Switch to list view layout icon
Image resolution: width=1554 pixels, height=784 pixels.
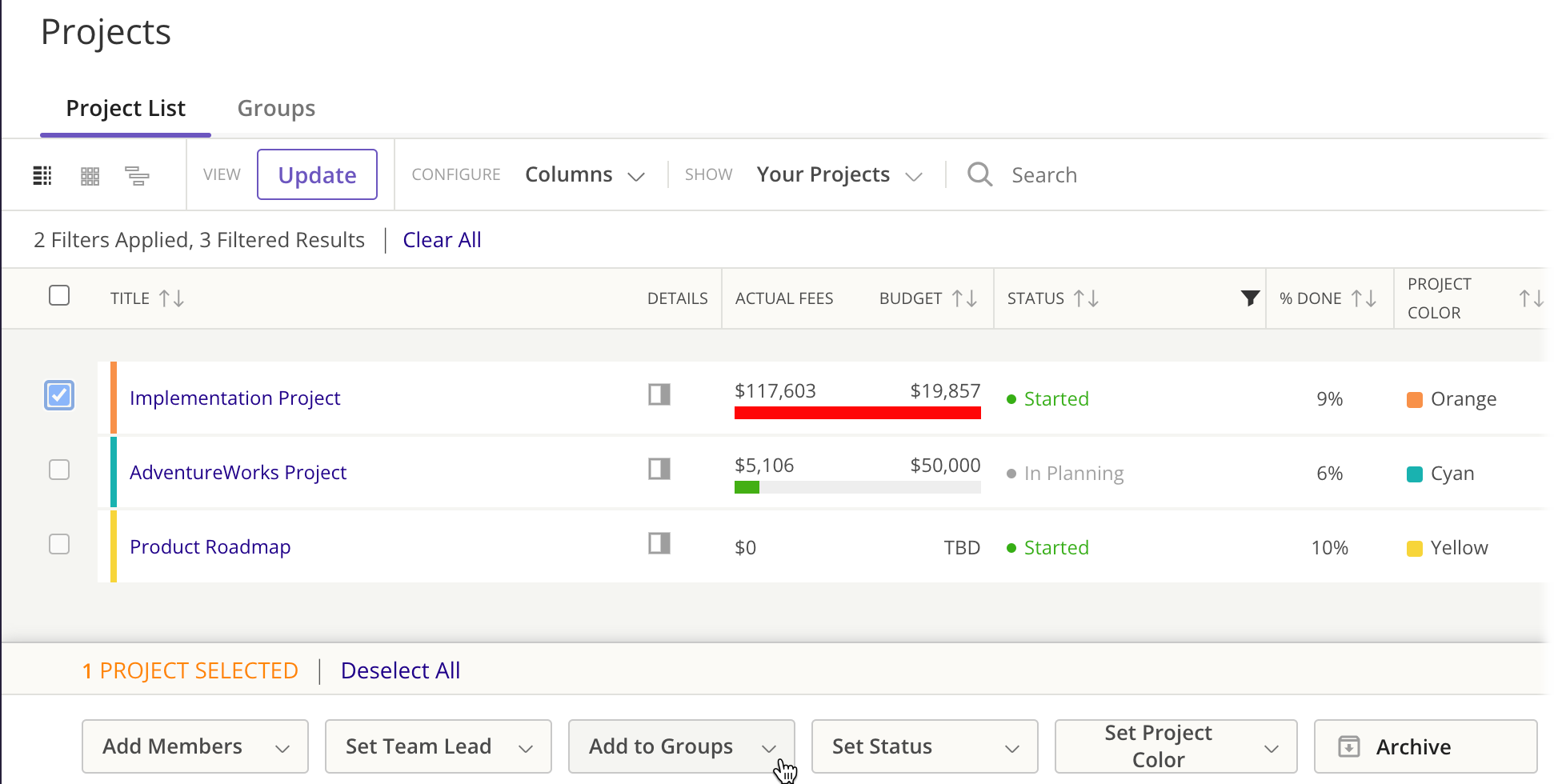pyautogui.click(x=42, y=175)
